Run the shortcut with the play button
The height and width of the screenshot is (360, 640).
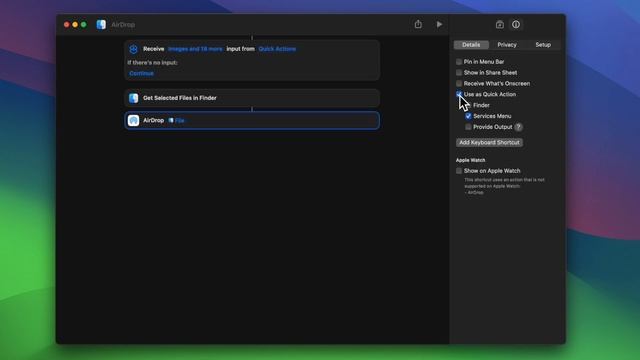pos(439,24)
